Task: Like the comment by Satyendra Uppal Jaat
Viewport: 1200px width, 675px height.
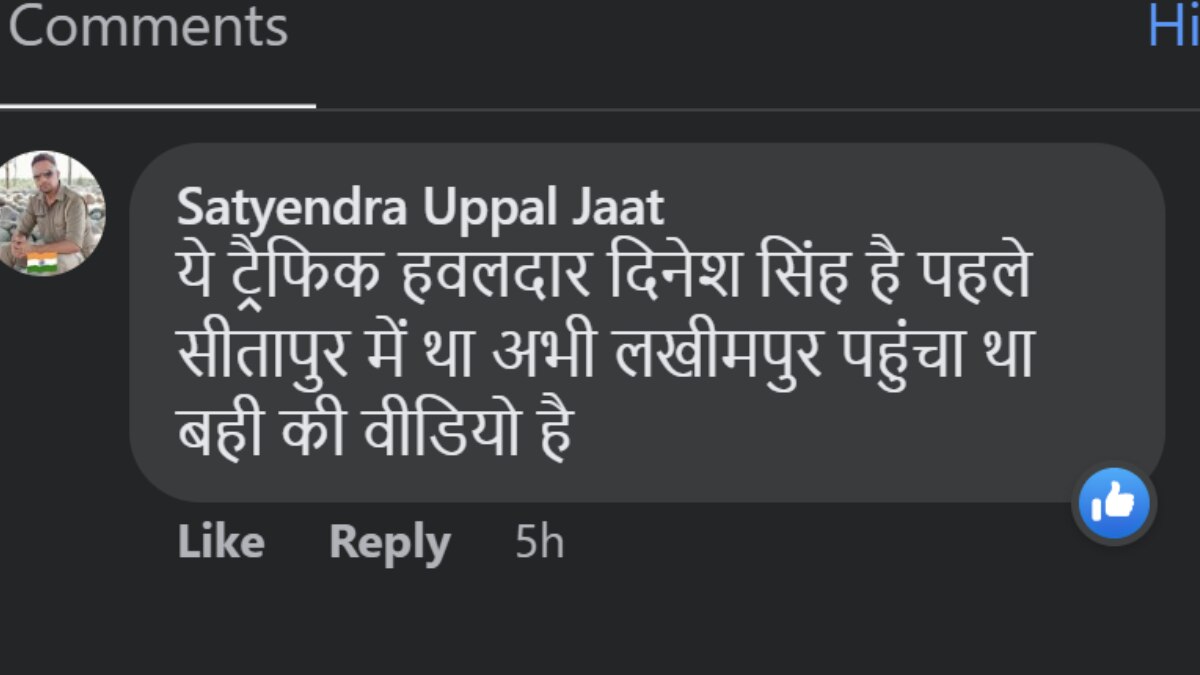Action: (220, 543)
